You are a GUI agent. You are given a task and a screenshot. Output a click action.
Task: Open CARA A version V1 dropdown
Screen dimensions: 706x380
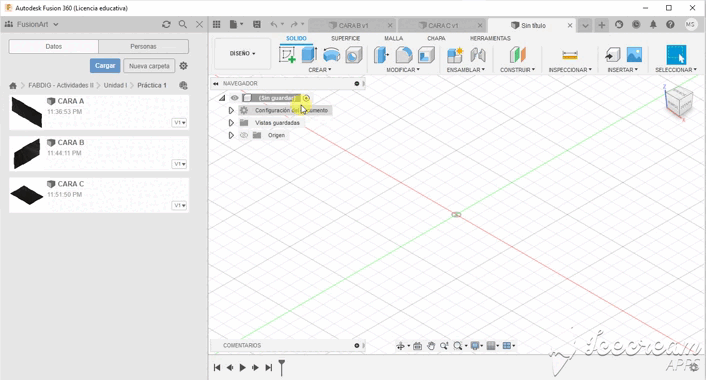coord(179,122)
